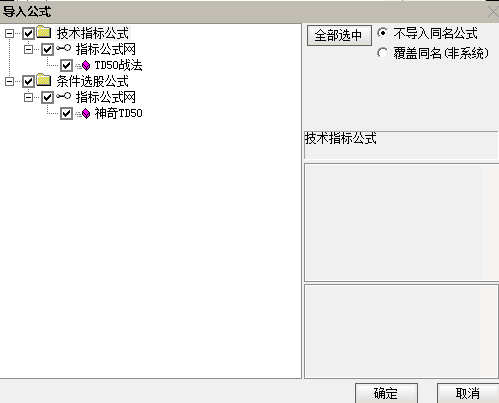This screenshot has width=499, height=403.
Task: Click the key icon of 指标公式网 under 条件选股公式
Action: (x=63, y=97)
